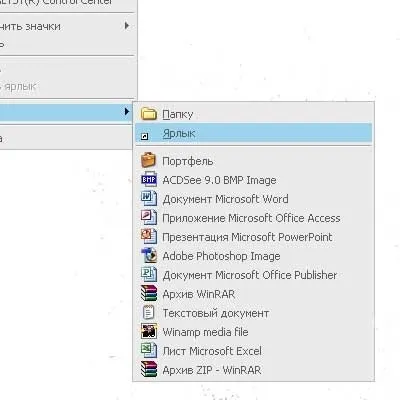Click the Access application icon
Image resolution: width=400 pixels, height=400 pixels.
click(149, 218)
